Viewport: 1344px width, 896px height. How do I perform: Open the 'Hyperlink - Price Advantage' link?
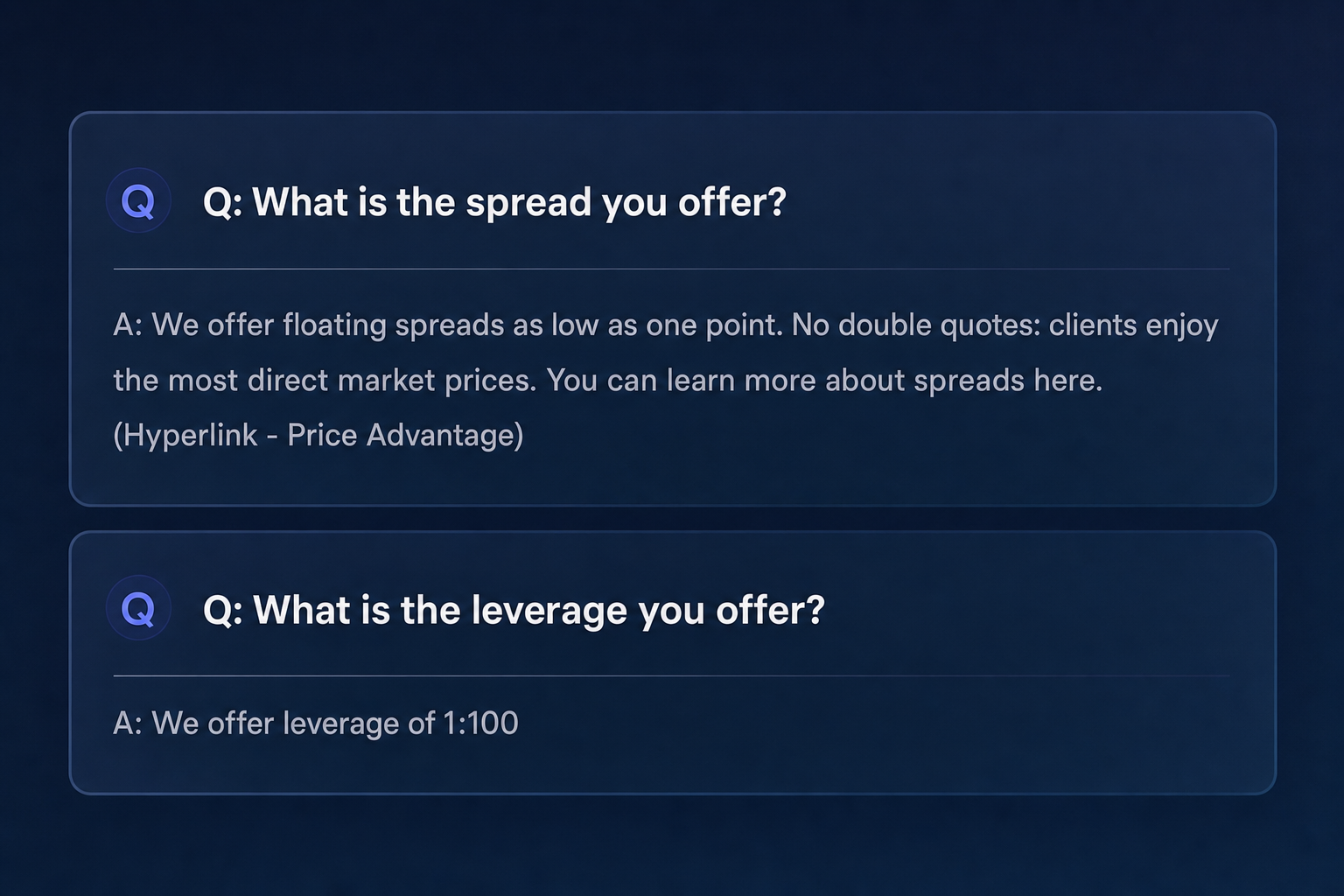[x=318, y=435]
